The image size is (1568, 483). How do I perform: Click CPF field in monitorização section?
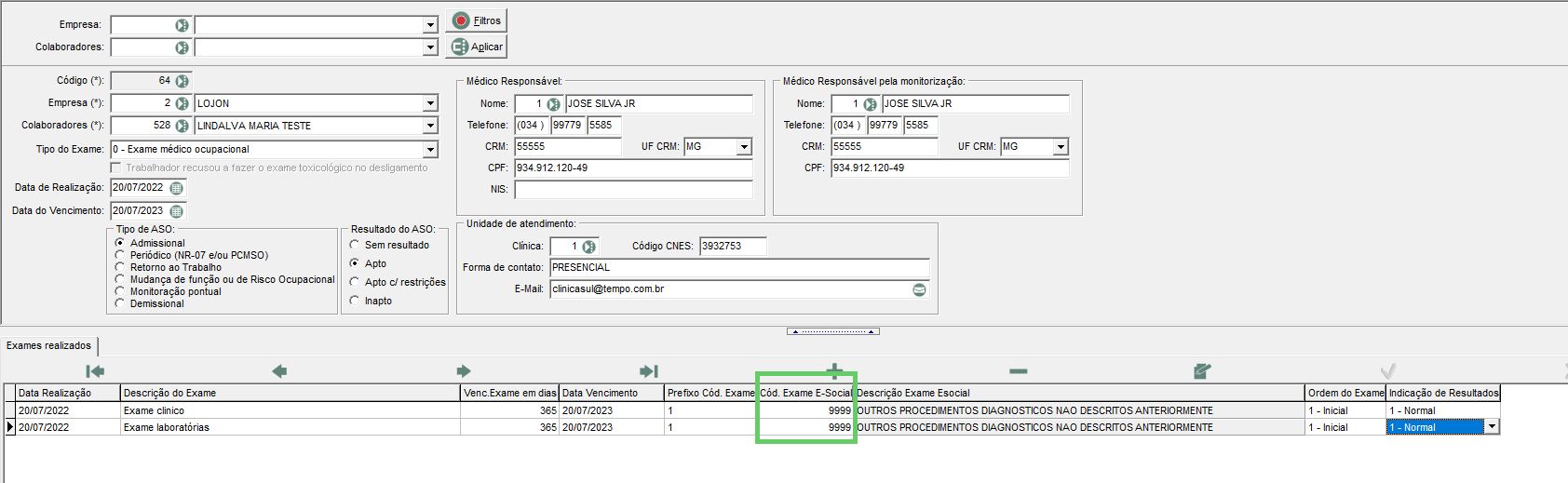point(950,168)
